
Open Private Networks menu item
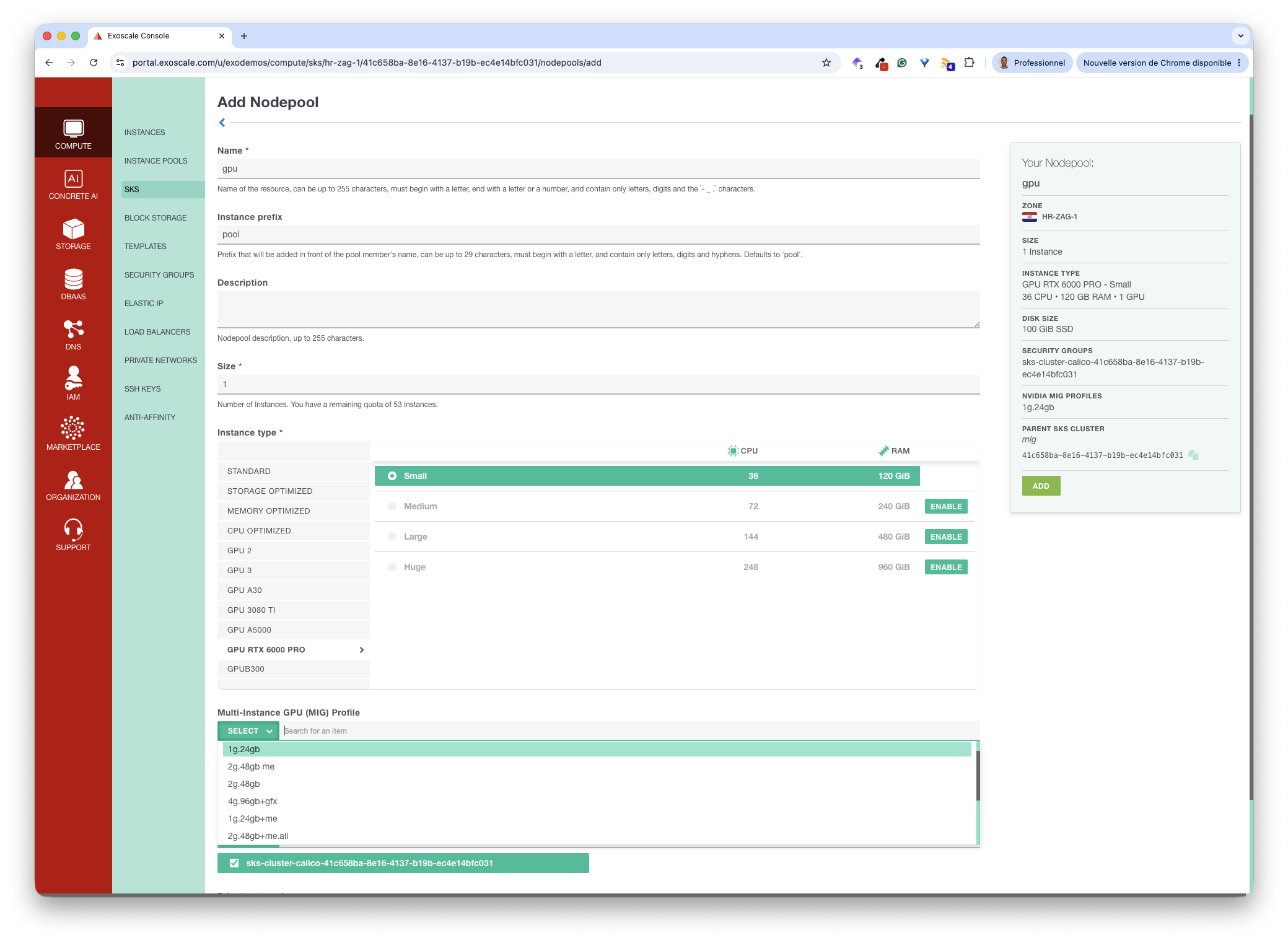[x=160, y=361]
